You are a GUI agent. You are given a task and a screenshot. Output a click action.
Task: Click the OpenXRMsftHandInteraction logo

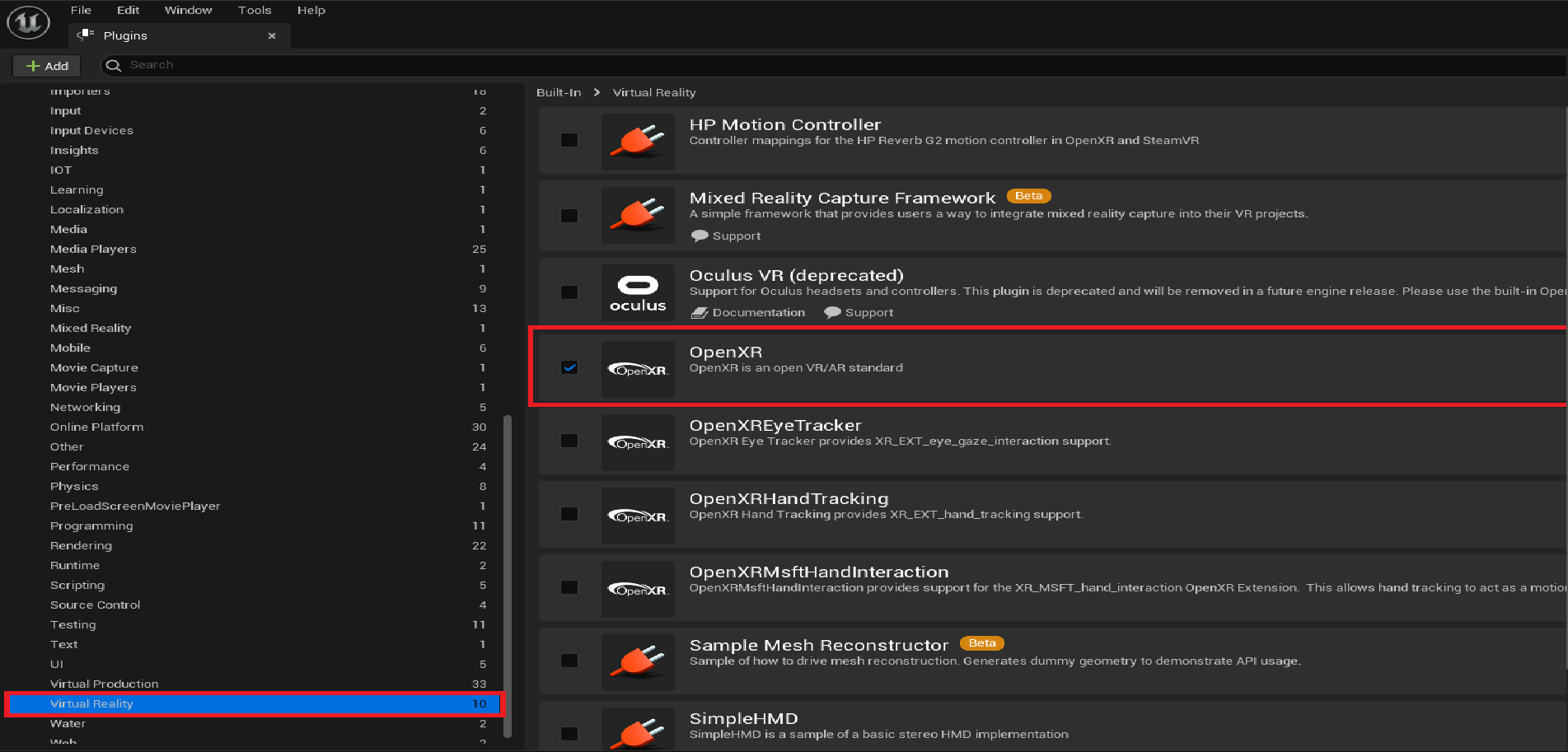[638, 589]
